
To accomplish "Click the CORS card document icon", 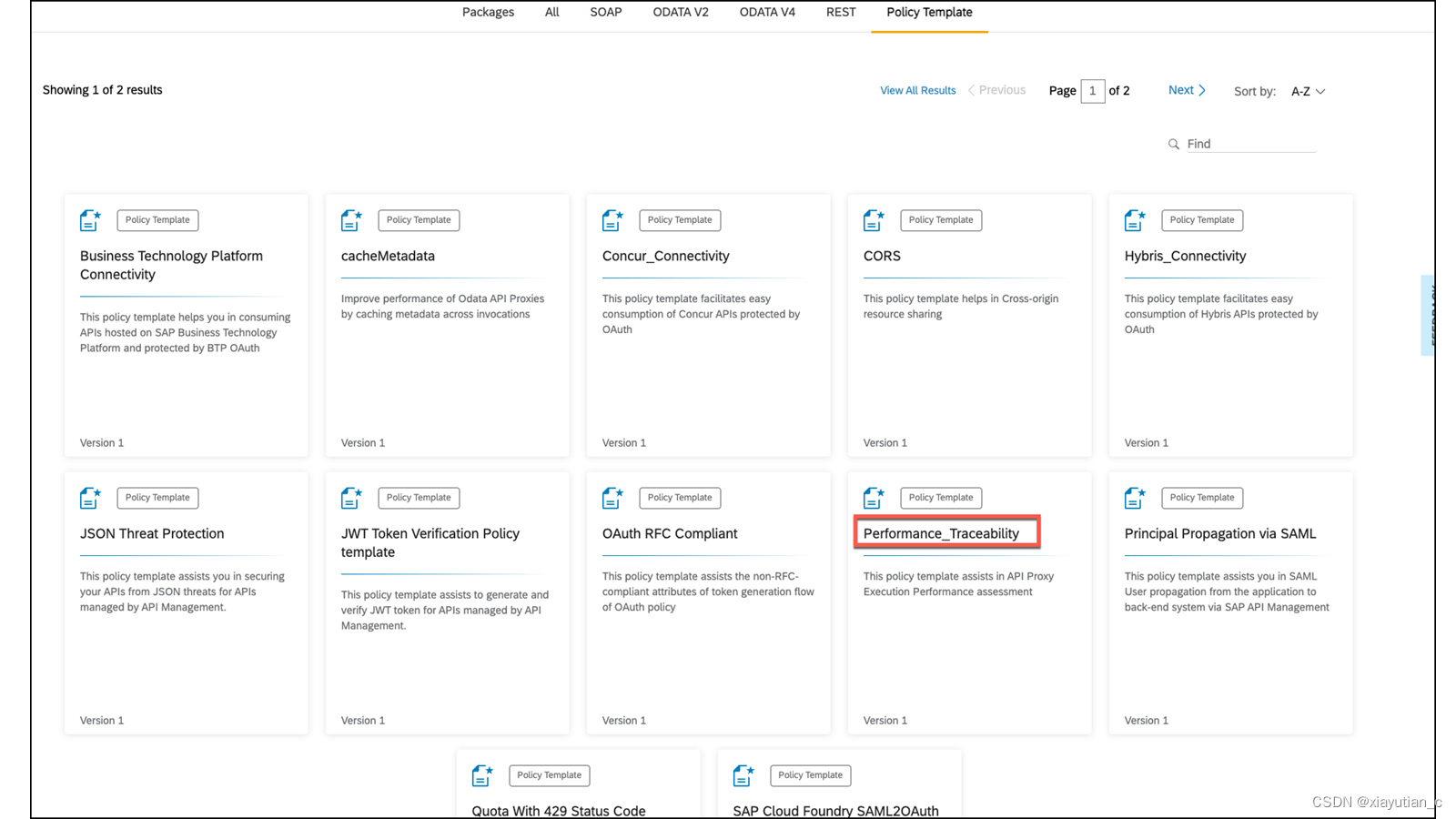I will pyautogui.click(x=874, y=220).
